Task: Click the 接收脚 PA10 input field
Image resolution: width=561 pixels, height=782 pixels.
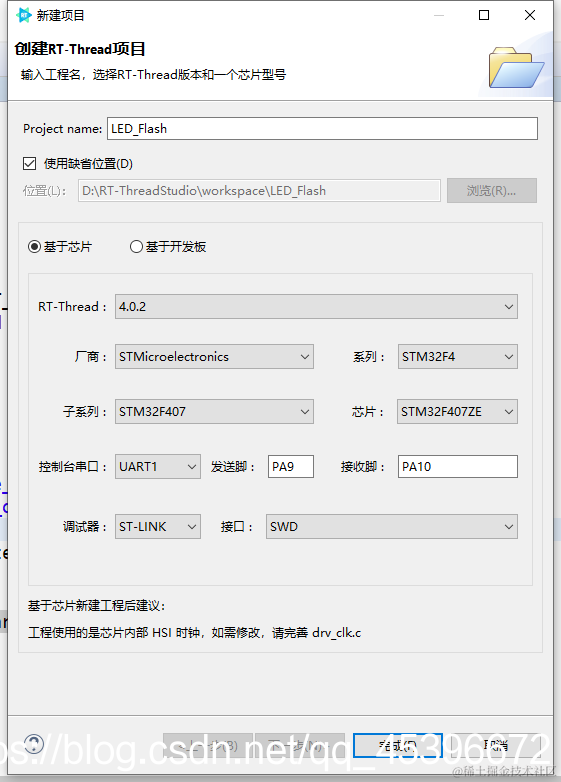Action: 458,466
